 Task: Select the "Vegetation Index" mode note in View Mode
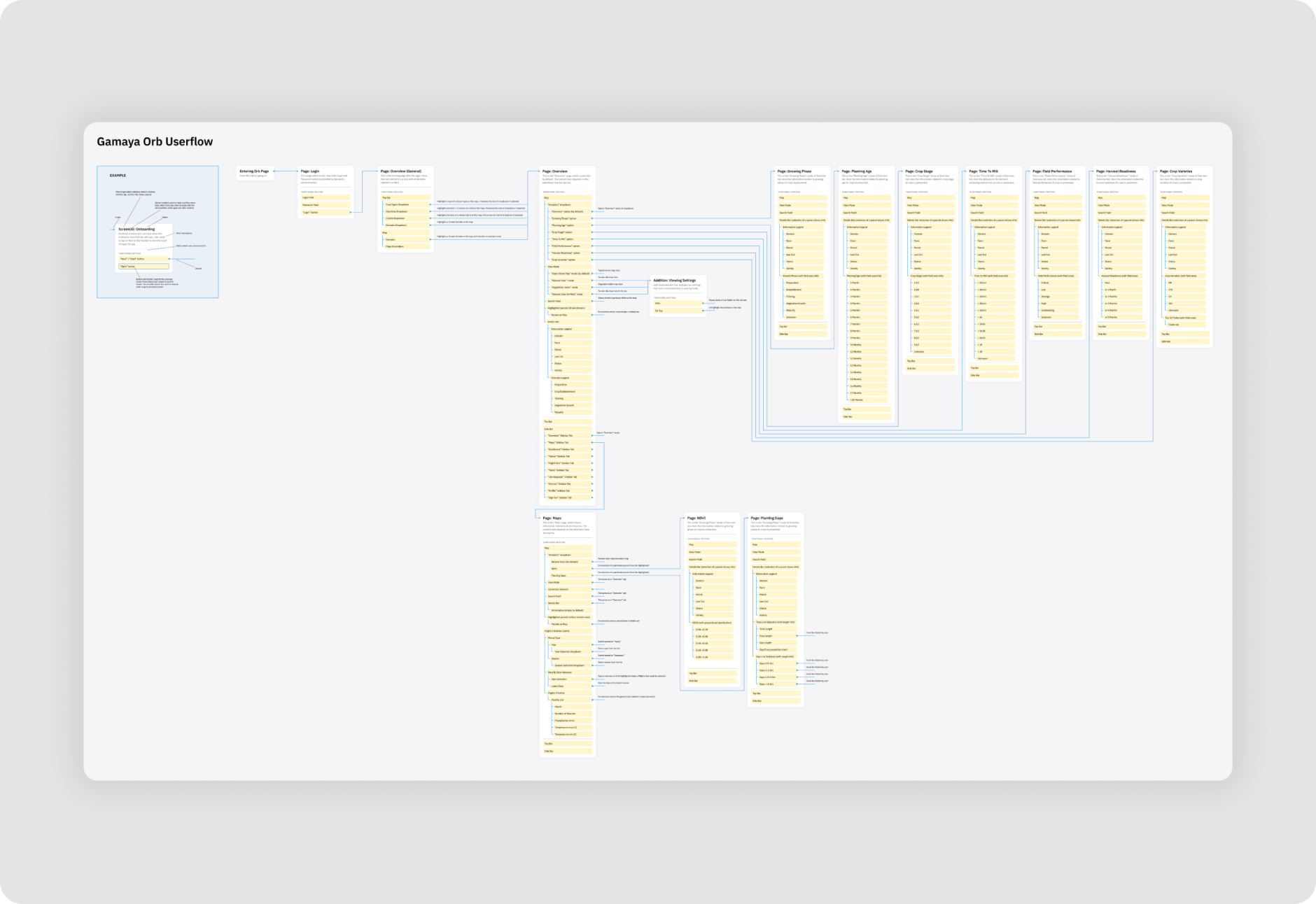(x=568, y=286)
